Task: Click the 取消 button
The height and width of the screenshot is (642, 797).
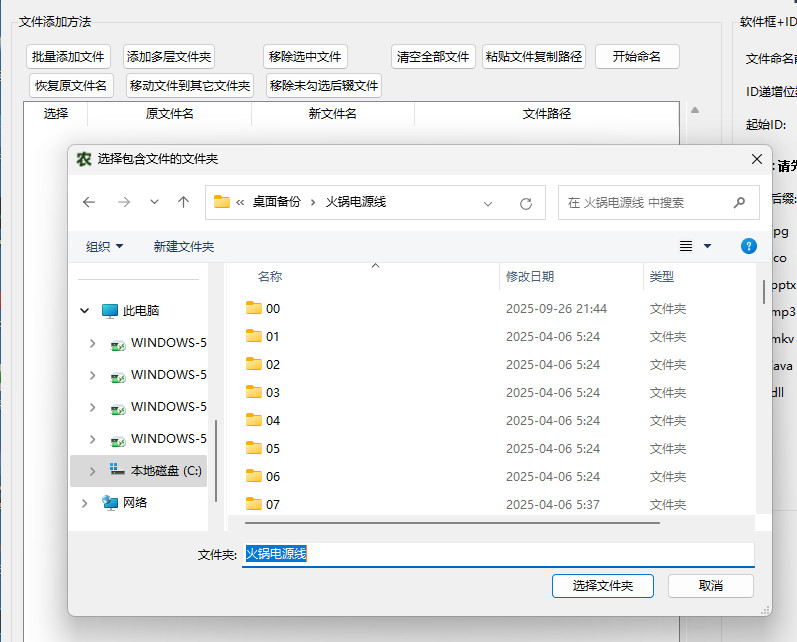Action: click(x=711, y=585)
